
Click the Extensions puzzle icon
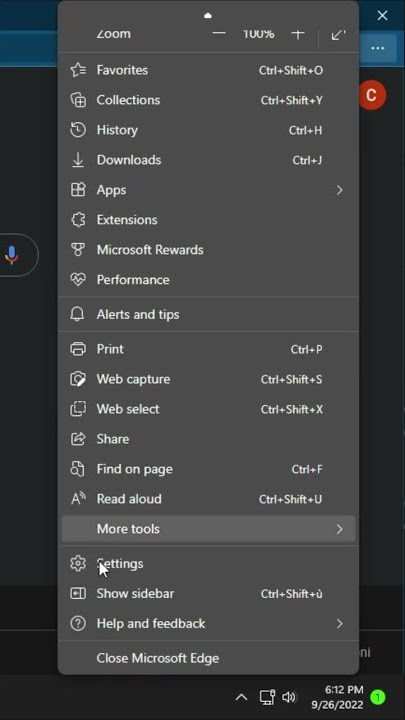(x=78, y=220)
